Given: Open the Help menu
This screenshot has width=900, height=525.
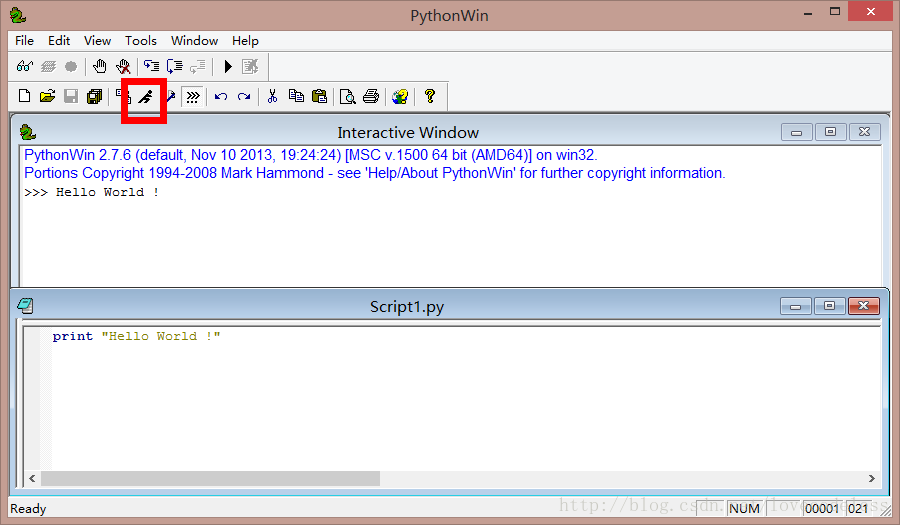Looking at the screenshot, I should pyautogui.click(x=245, y=41).
